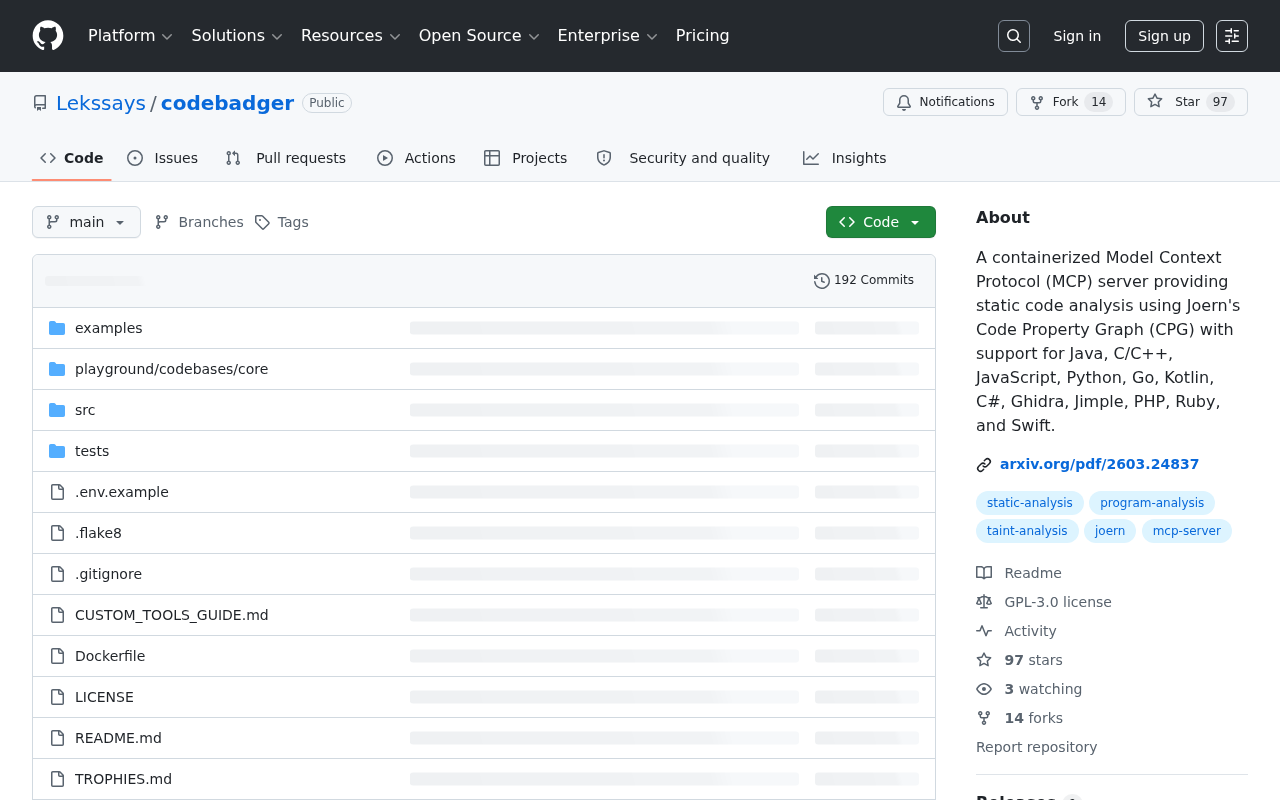Open the CUSTOM_TOOLS_GUIDE.md file

pyautogui.click(x=171, y=615)
